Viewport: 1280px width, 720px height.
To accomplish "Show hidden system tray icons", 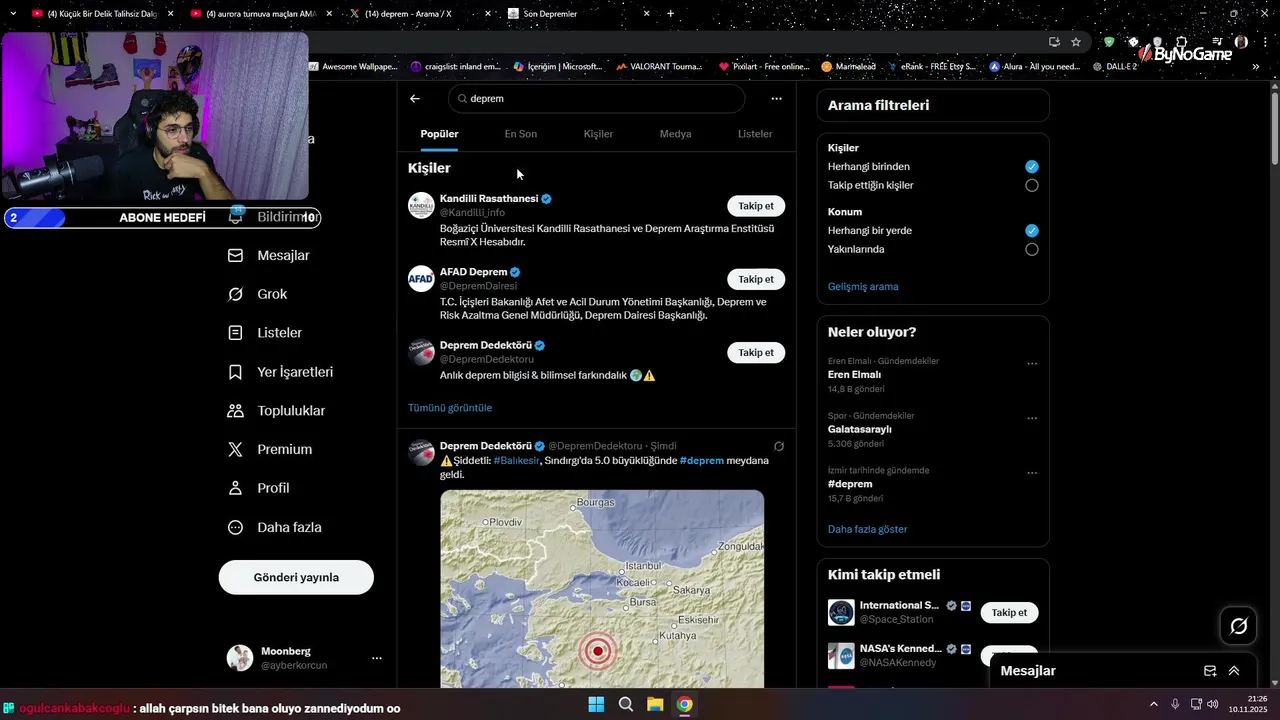I will [1153, 704].
